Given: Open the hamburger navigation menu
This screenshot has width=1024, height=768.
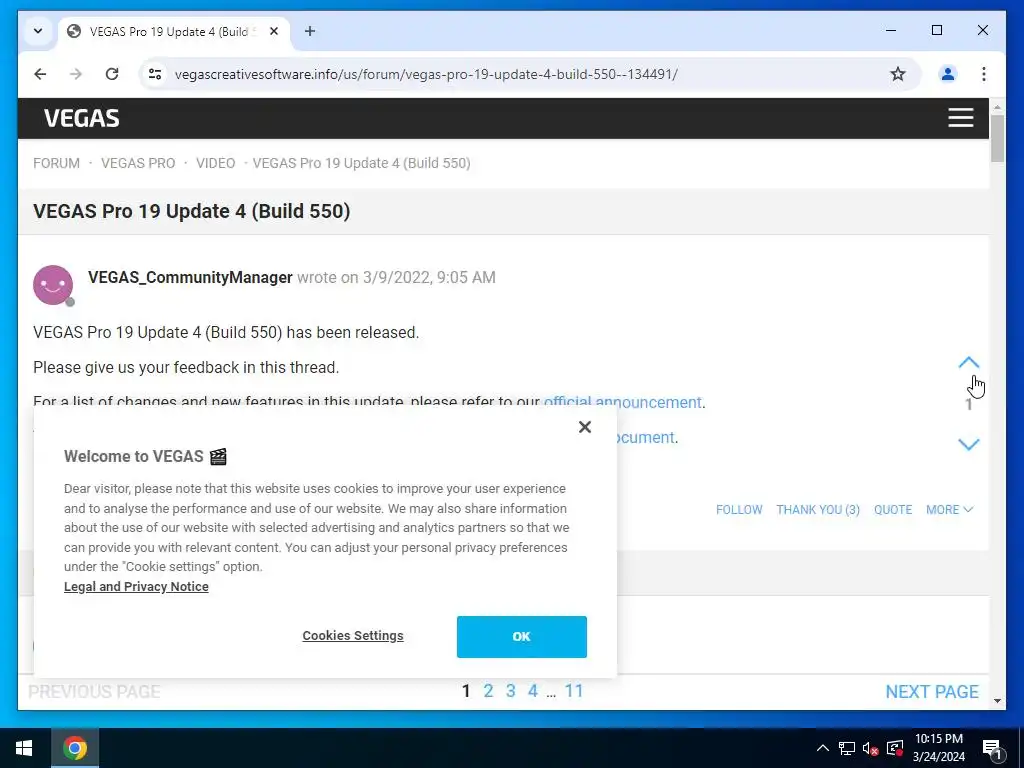Looking at the screenshot, I should click(961, 118).
